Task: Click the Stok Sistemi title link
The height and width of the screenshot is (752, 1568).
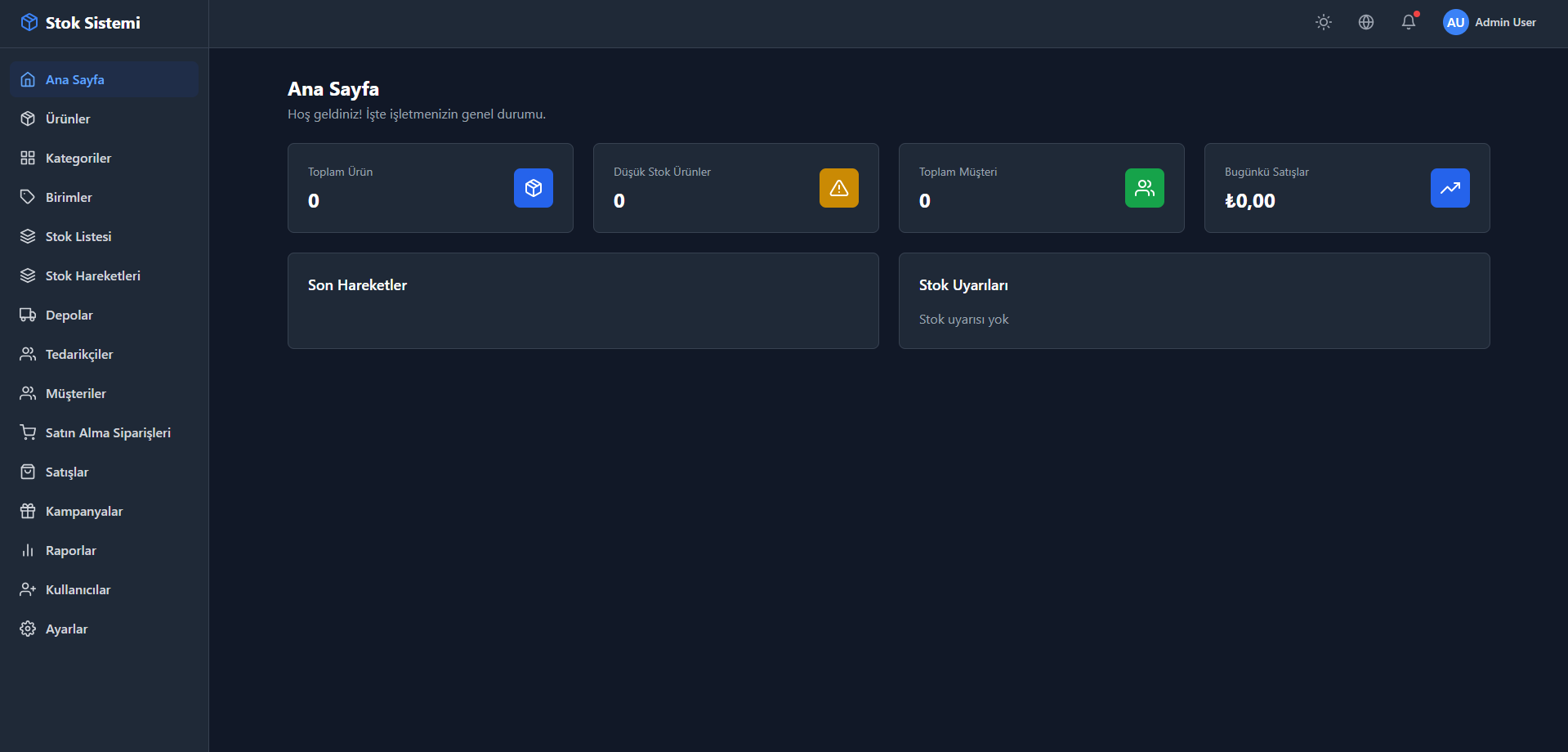Action: point(93,23)
